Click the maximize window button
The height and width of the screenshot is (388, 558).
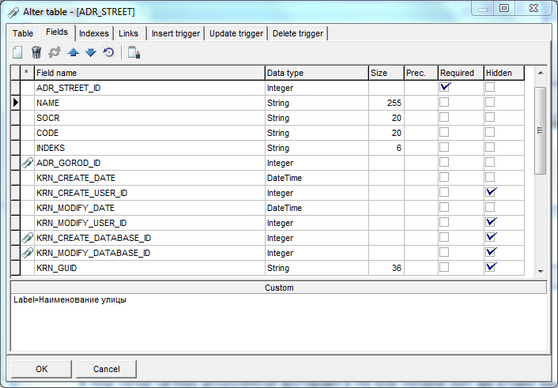point(504,8)
